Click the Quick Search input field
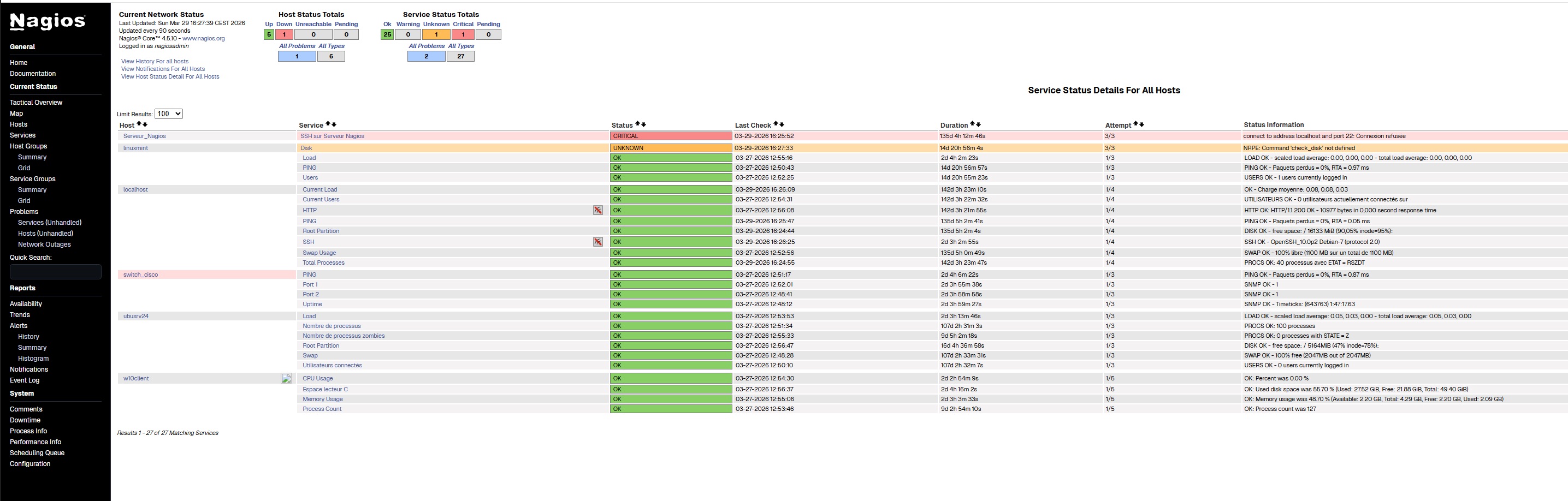The image size is (1568, 501). 55,272
